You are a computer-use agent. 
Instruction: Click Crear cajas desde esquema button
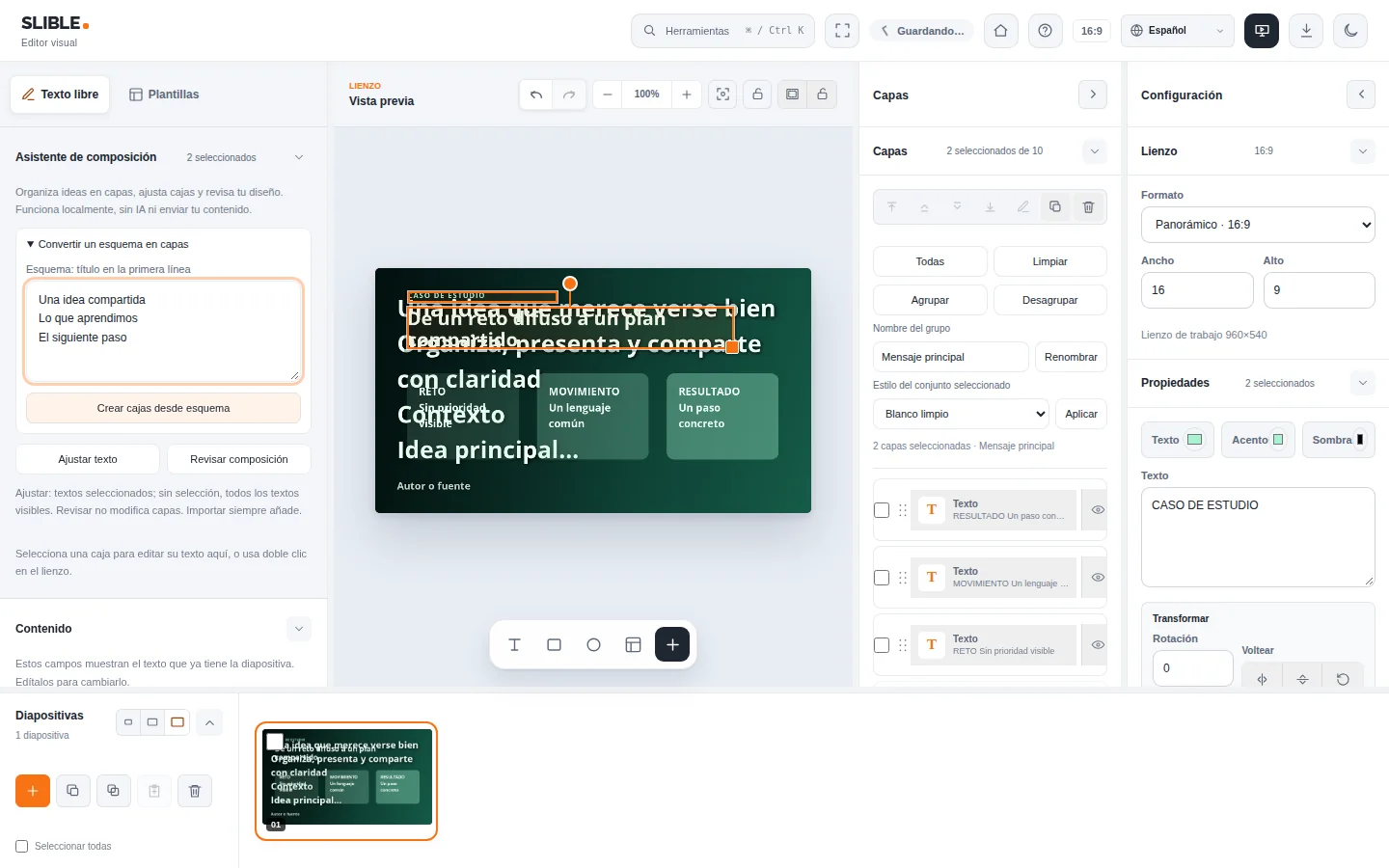pyautogui.click(x=163, y=408)
